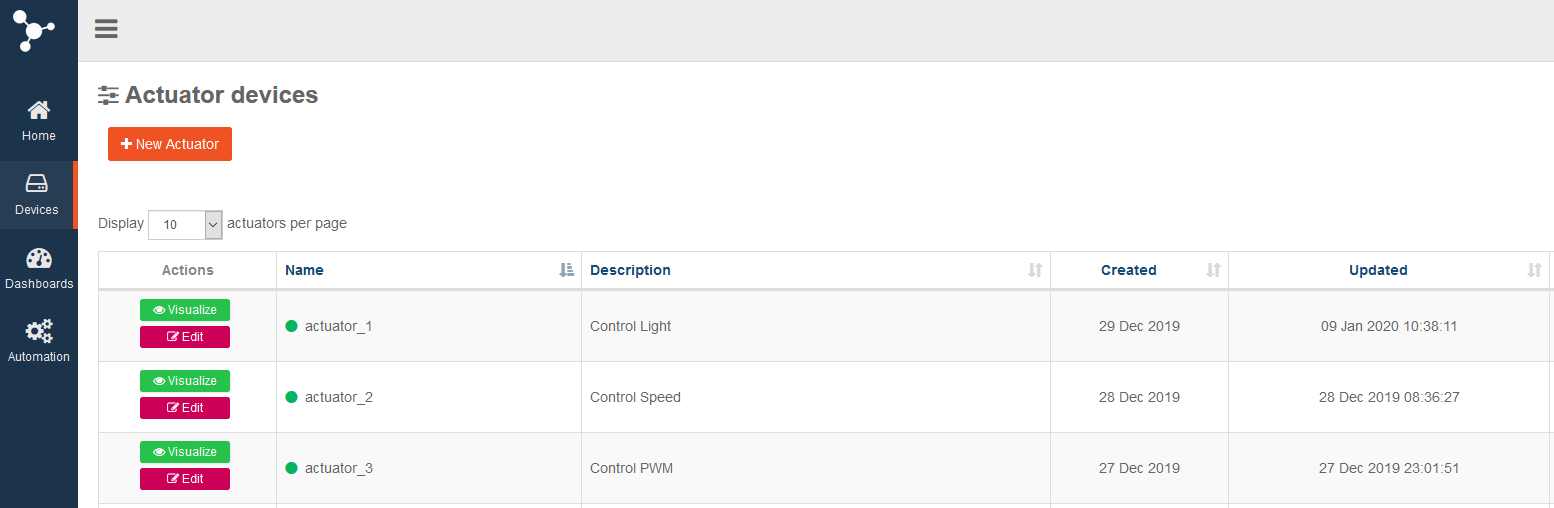This screenshot has width=1554, height=508.
Task: Click the New Actuator button
Action: click(x=170, y=144)
